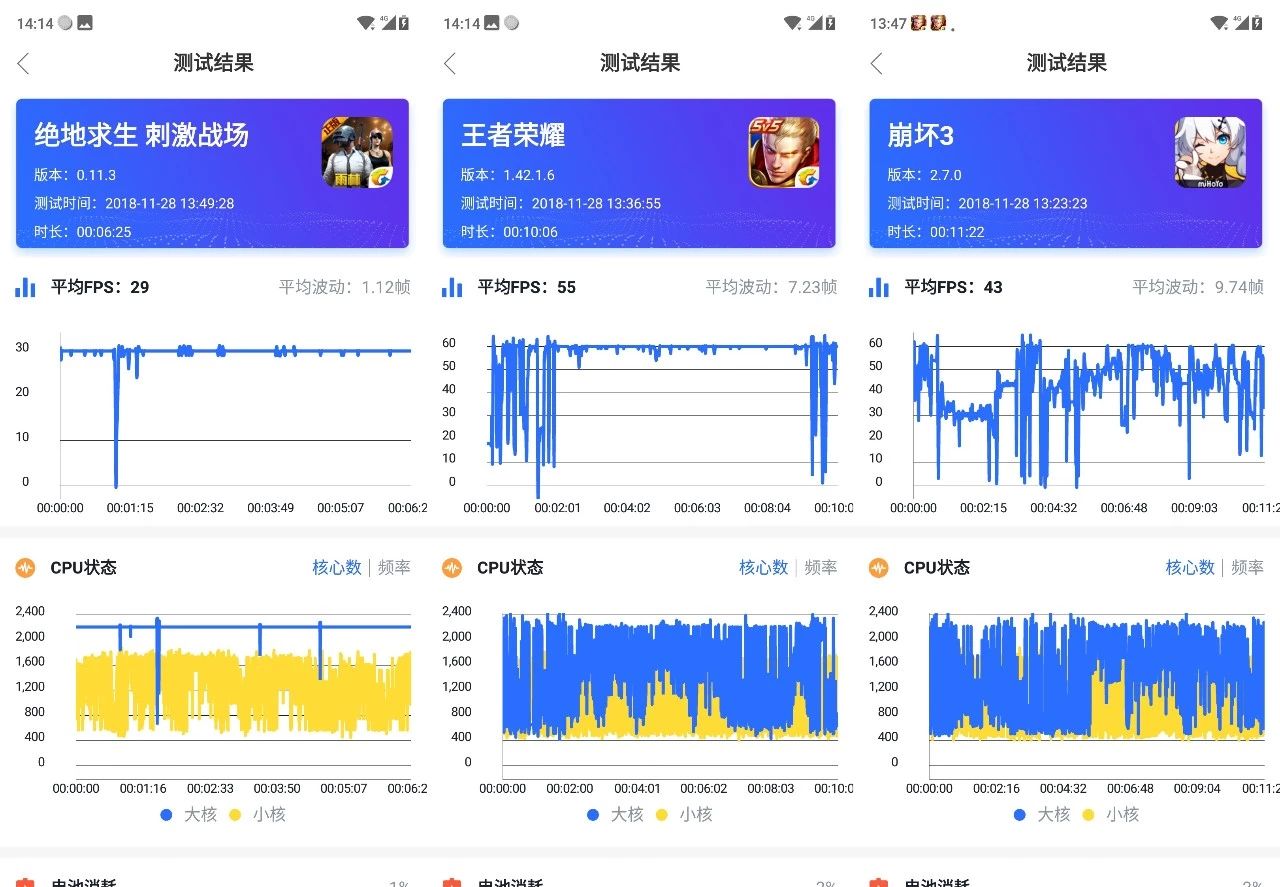
Task: Select the 平均波动：1.12帧 text
Action: pos(345,288)
